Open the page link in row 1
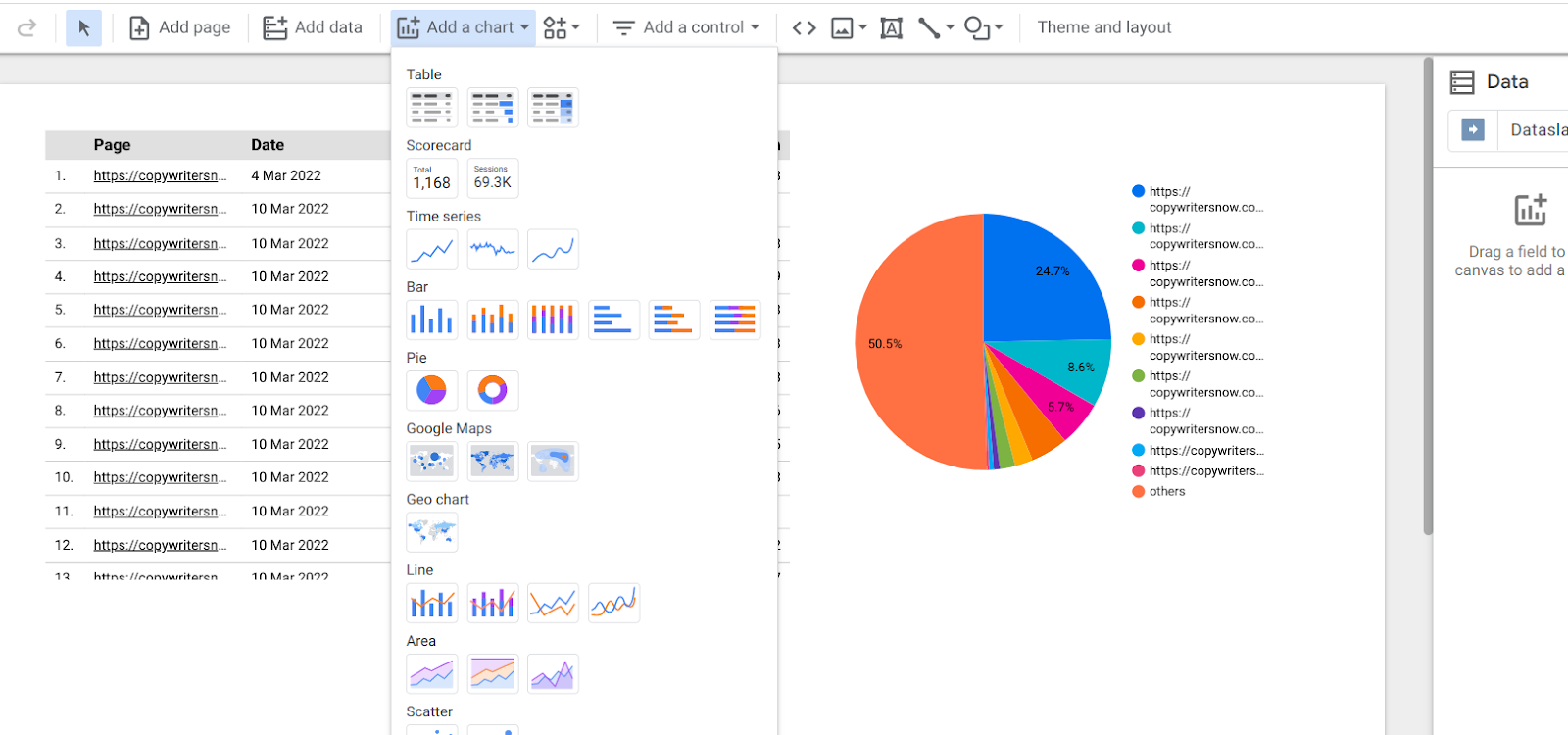Screen dimensions: 1568x735 pyautogui.click(x=160, y=176)
